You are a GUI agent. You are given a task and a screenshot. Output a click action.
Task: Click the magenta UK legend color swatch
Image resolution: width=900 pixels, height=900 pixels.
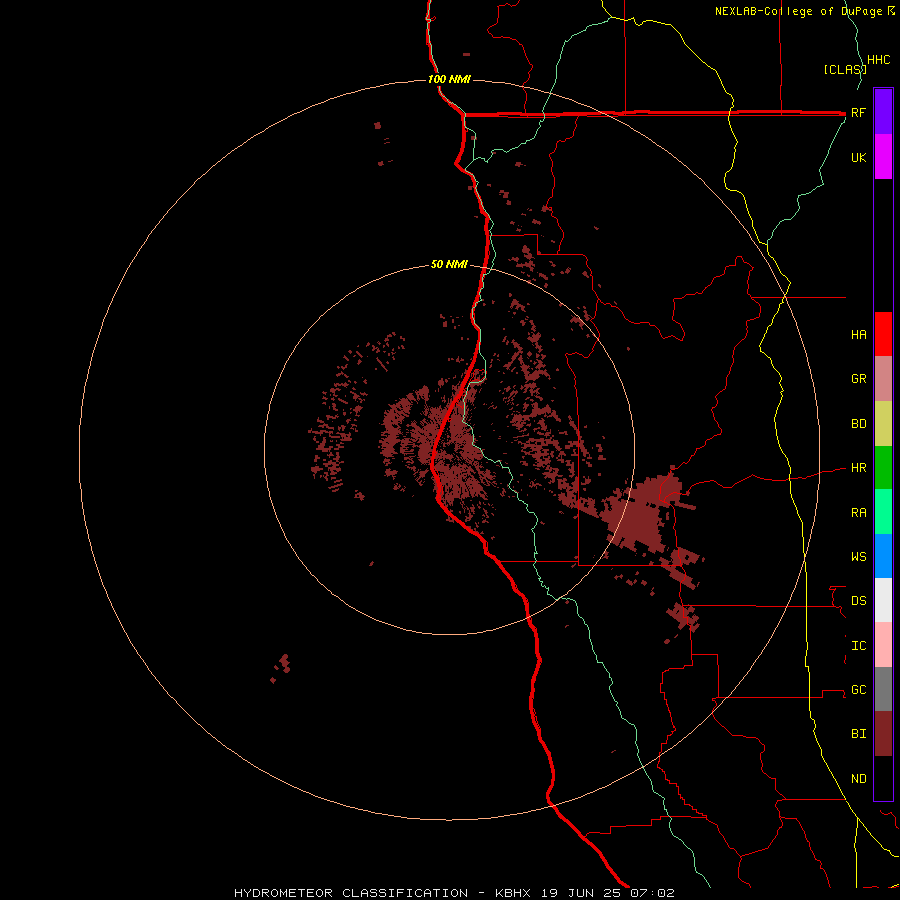(x=883, y=157)
